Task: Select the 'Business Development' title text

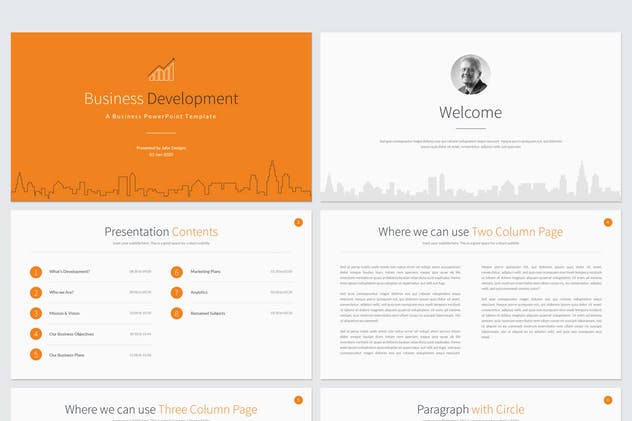Action: (161, 99)
